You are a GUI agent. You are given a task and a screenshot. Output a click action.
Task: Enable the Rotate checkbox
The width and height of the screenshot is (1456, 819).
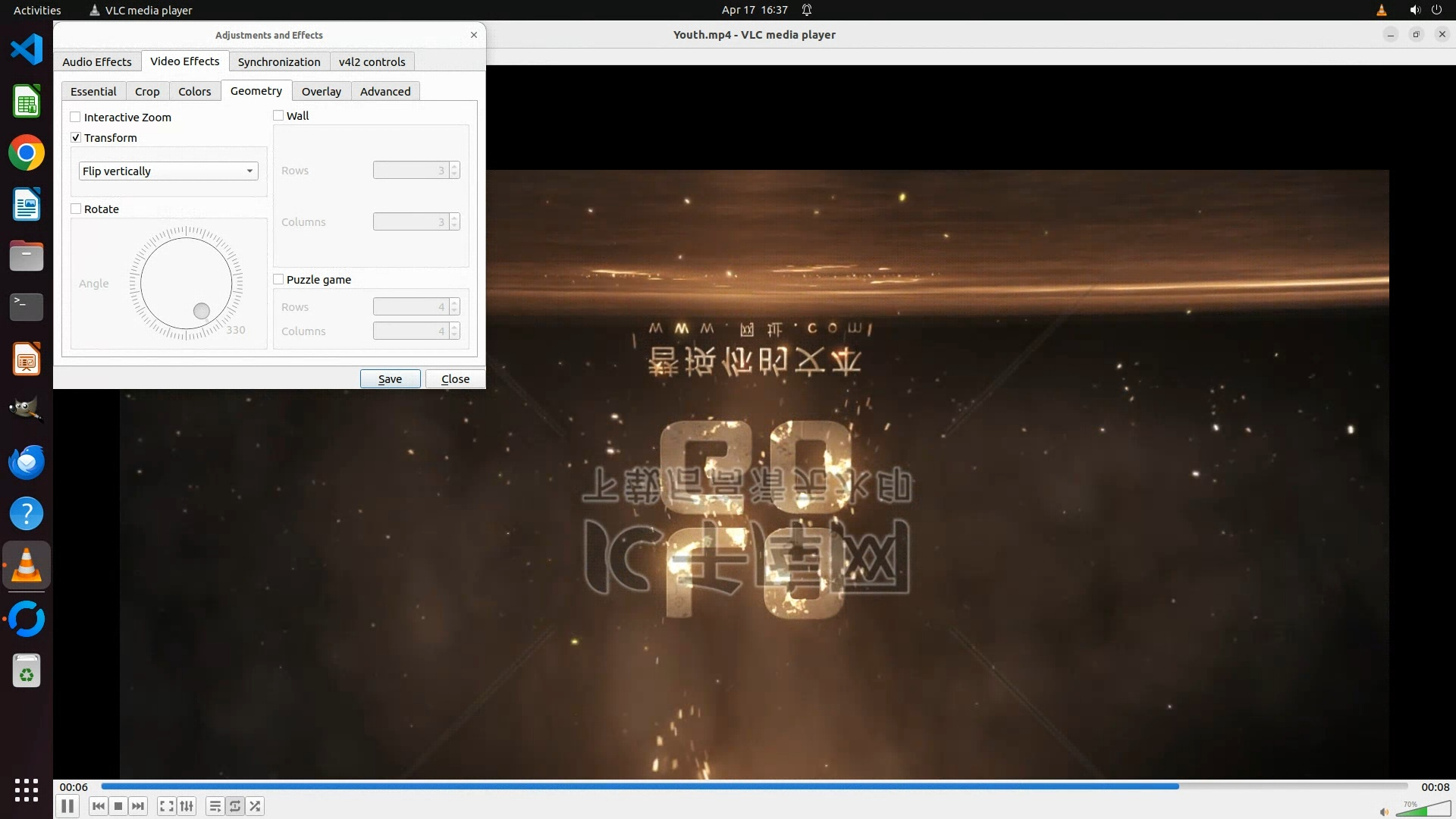tap(76, 209)
